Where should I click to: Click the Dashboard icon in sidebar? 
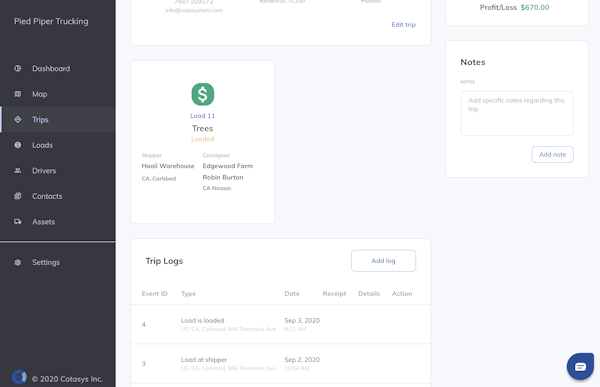pyautogui.click(x=18, y=69)
